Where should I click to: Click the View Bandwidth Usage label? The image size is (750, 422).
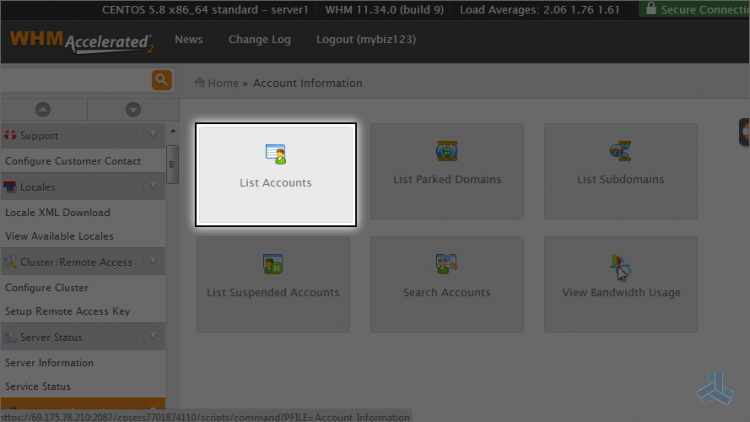[621, 293]
